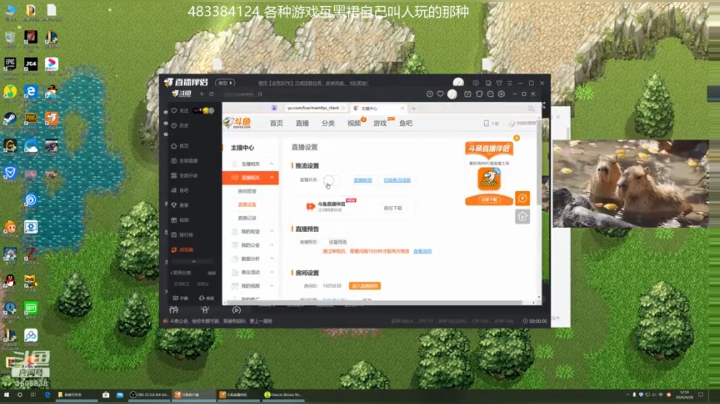Open 关注 heart icon in client sidebar

174,111
